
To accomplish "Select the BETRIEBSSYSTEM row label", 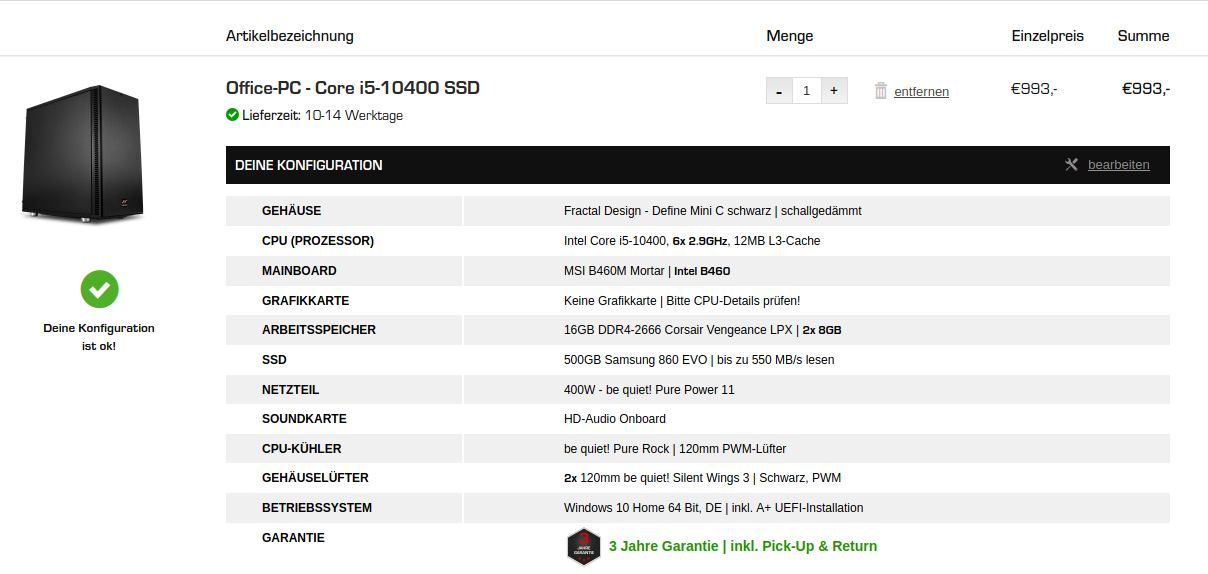I will pyautogui.click(x=317, y=507).
